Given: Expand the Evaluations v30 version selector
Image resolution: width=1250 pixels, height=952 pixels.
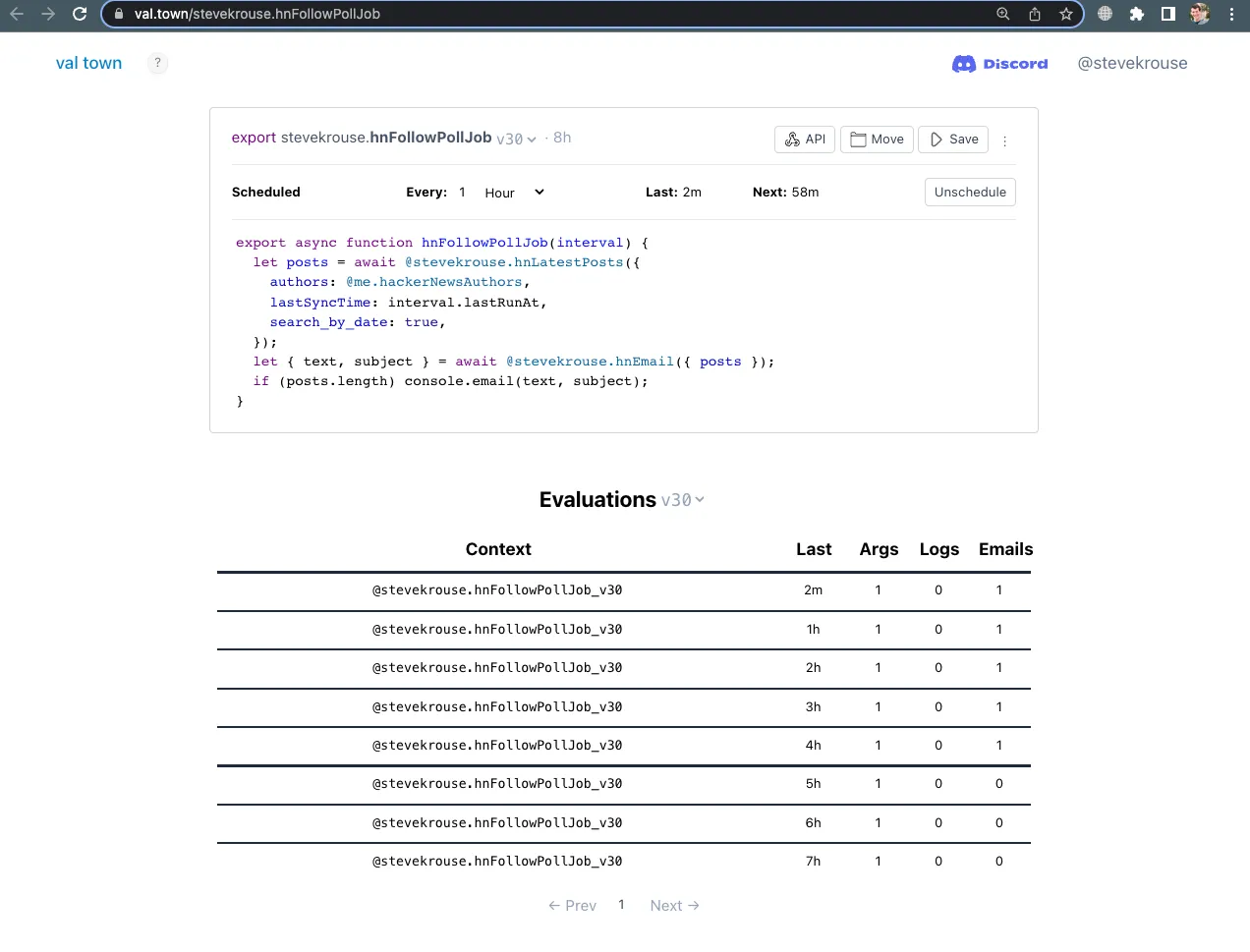Looking at the screenshot, I should click(682, 500).
